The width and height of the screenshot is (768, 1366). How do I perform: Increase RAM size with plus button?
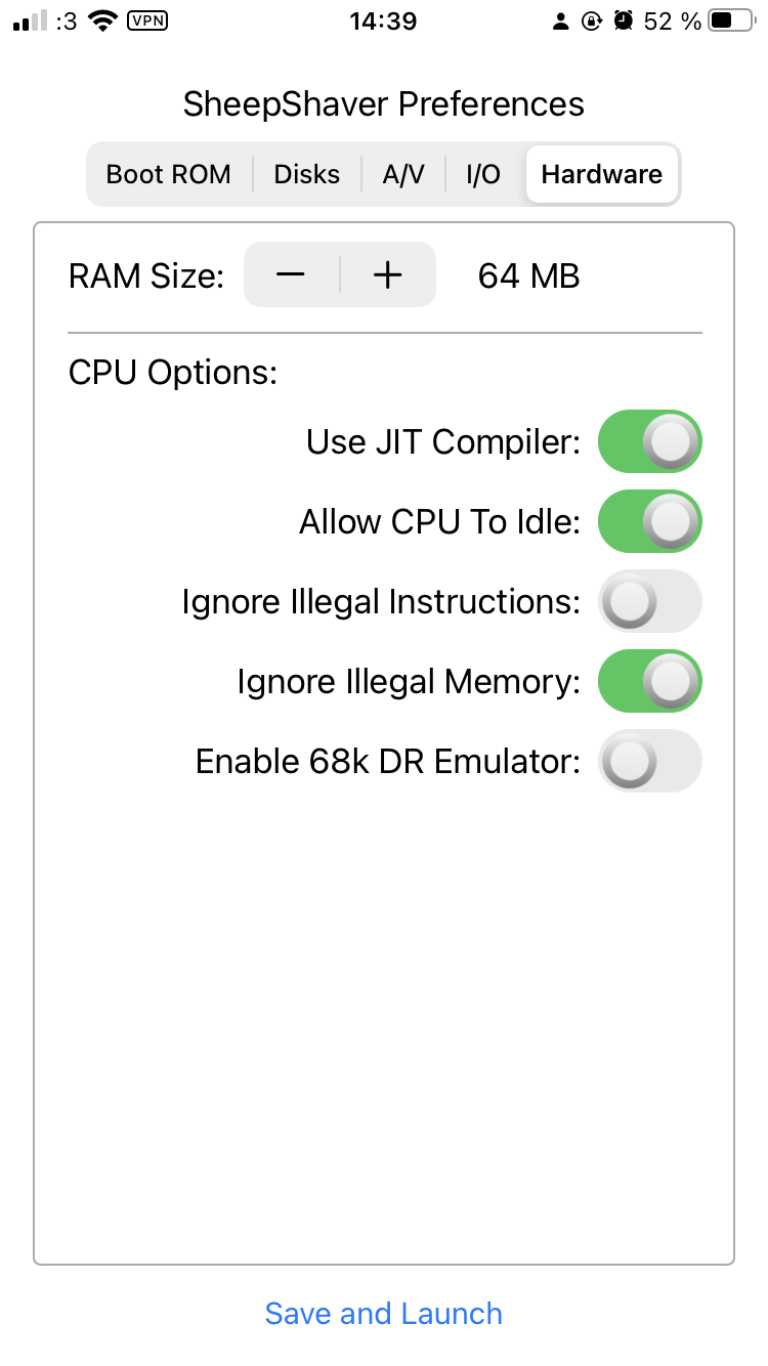click(x=388, y=274)
